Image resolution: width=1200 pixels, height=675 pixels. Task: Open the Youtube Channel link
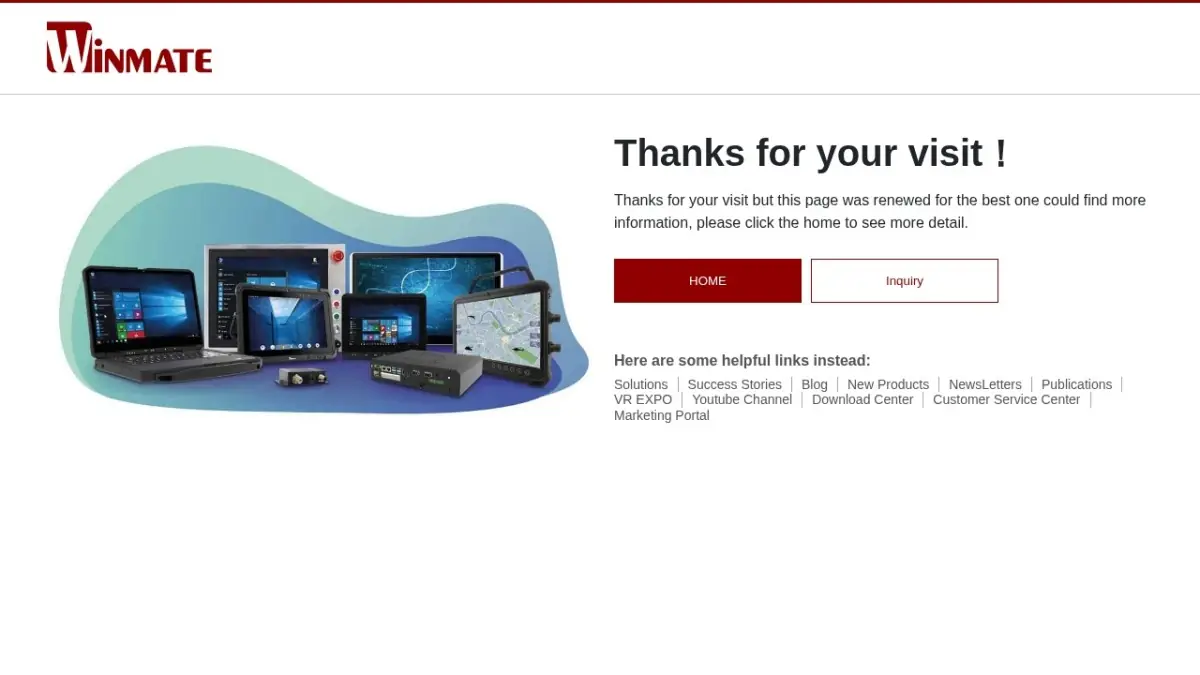[742, 399]
